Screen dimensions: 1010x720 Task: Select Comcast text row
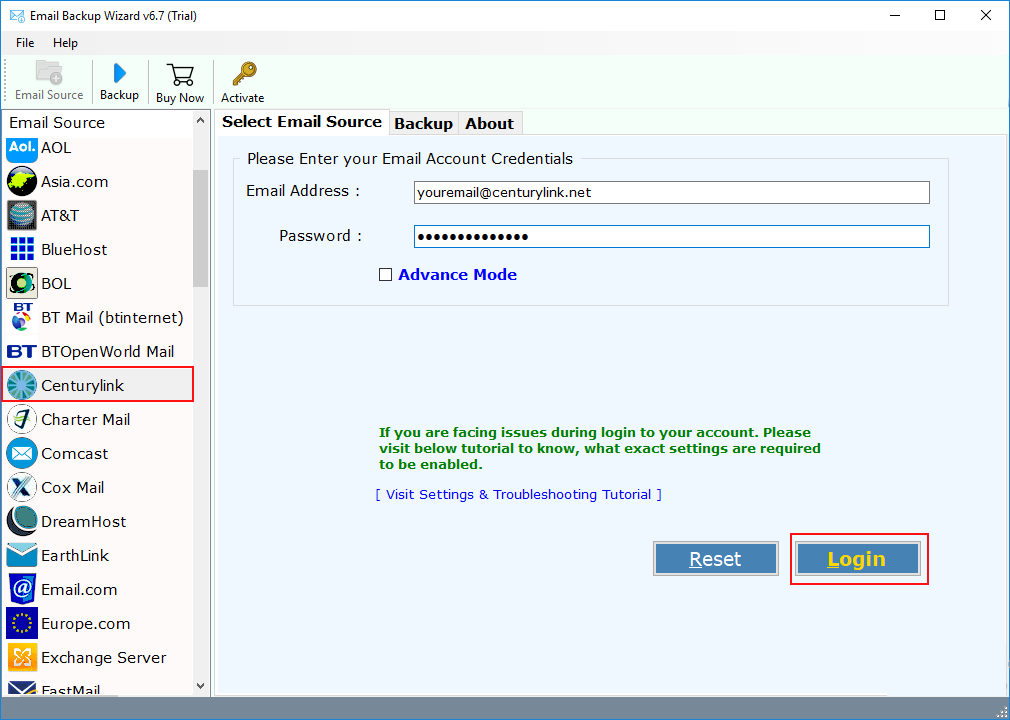[75, 453]
